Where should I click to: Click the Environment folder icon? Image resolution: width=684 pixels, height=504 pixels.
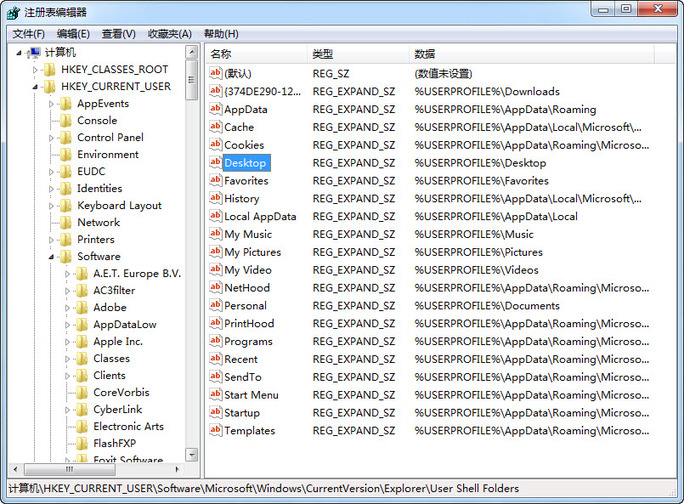click(65, 154)
